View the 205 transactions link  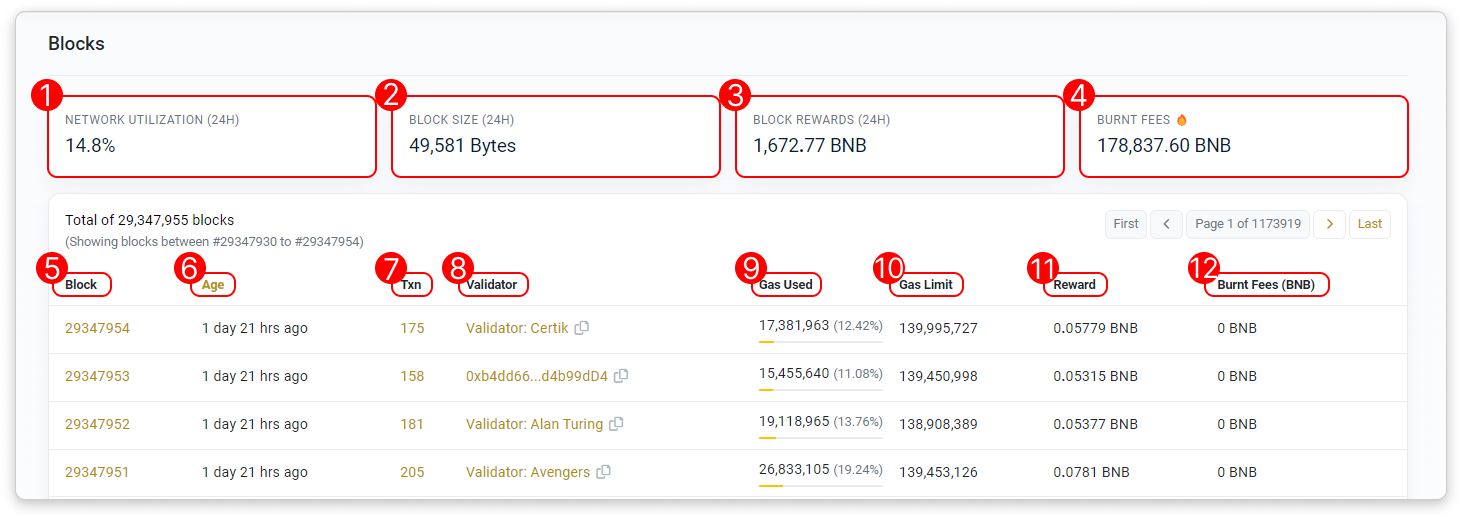point(412,472)
